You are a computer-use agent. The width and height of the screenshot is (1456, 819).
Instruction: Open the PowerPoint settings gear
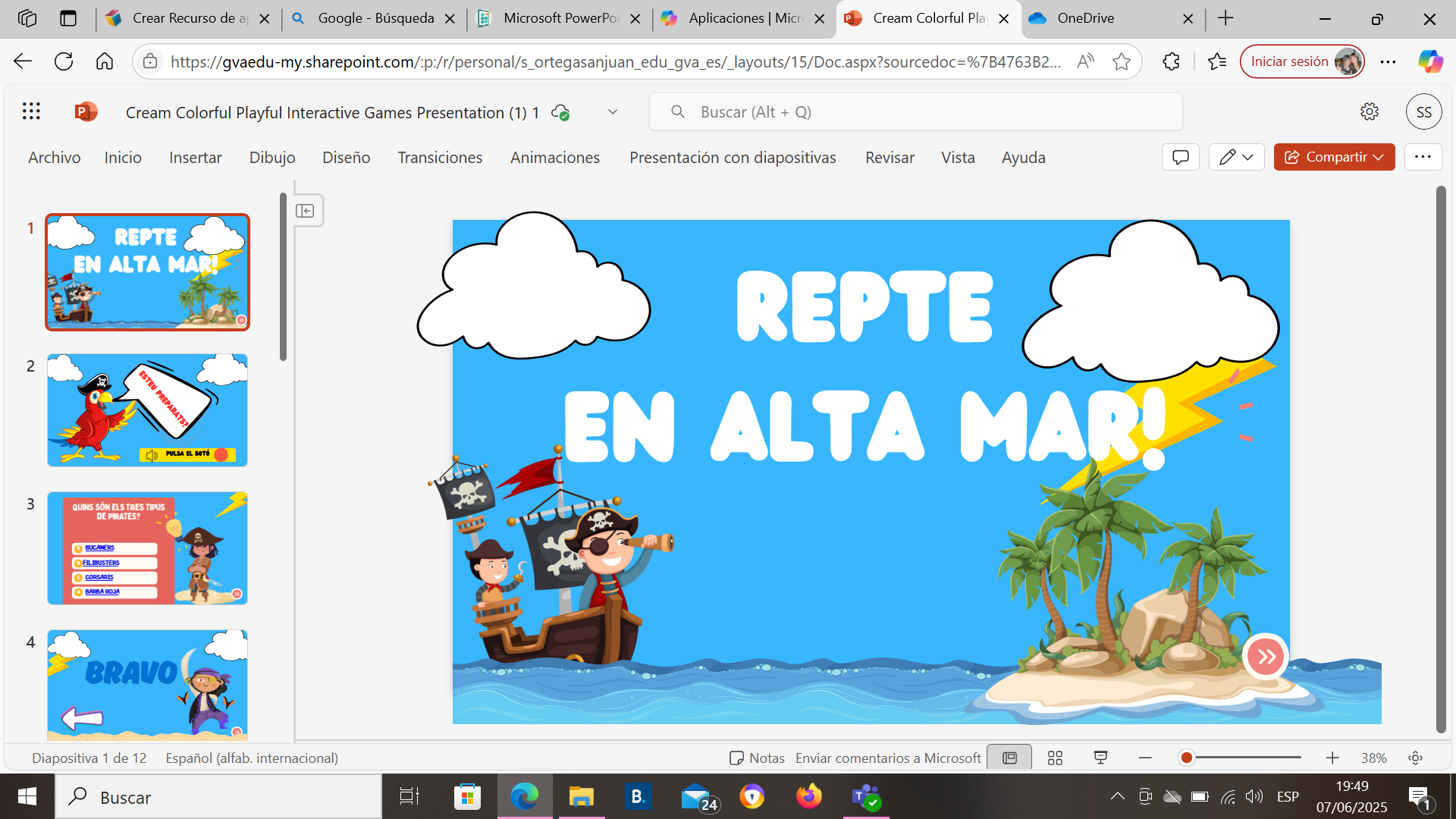tap(1369, 112)
